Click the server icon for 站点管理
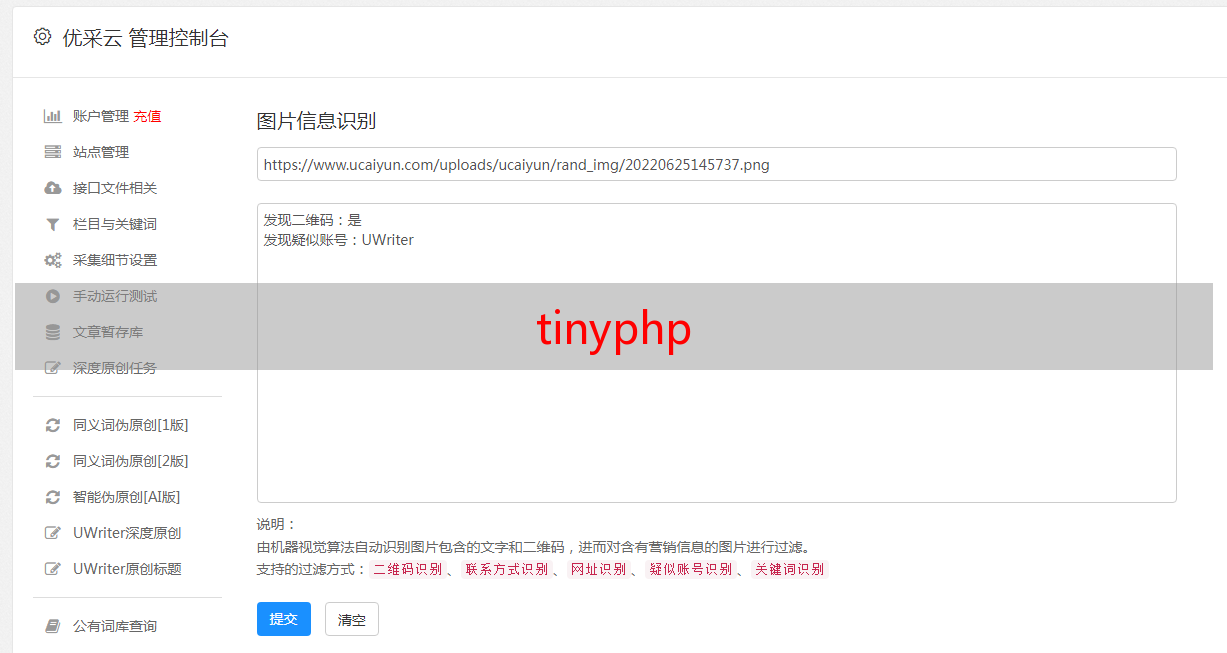 [53, 152]
